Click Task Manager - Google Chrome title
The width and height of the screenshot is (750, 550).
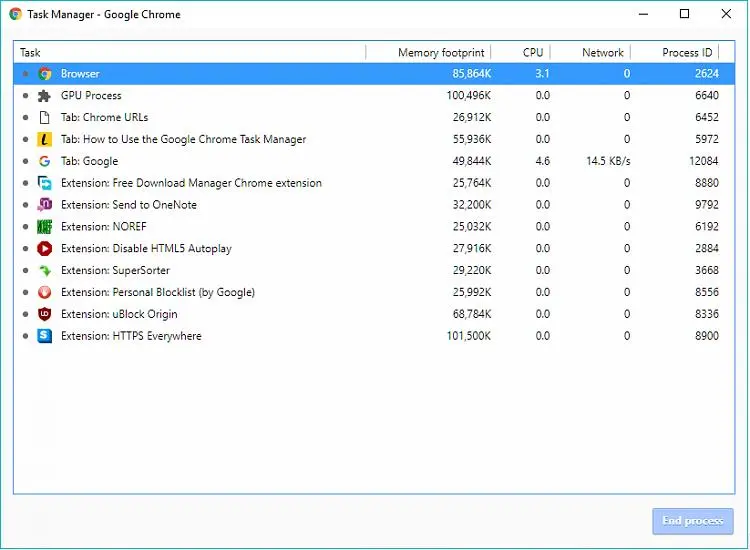pos(104,14)
